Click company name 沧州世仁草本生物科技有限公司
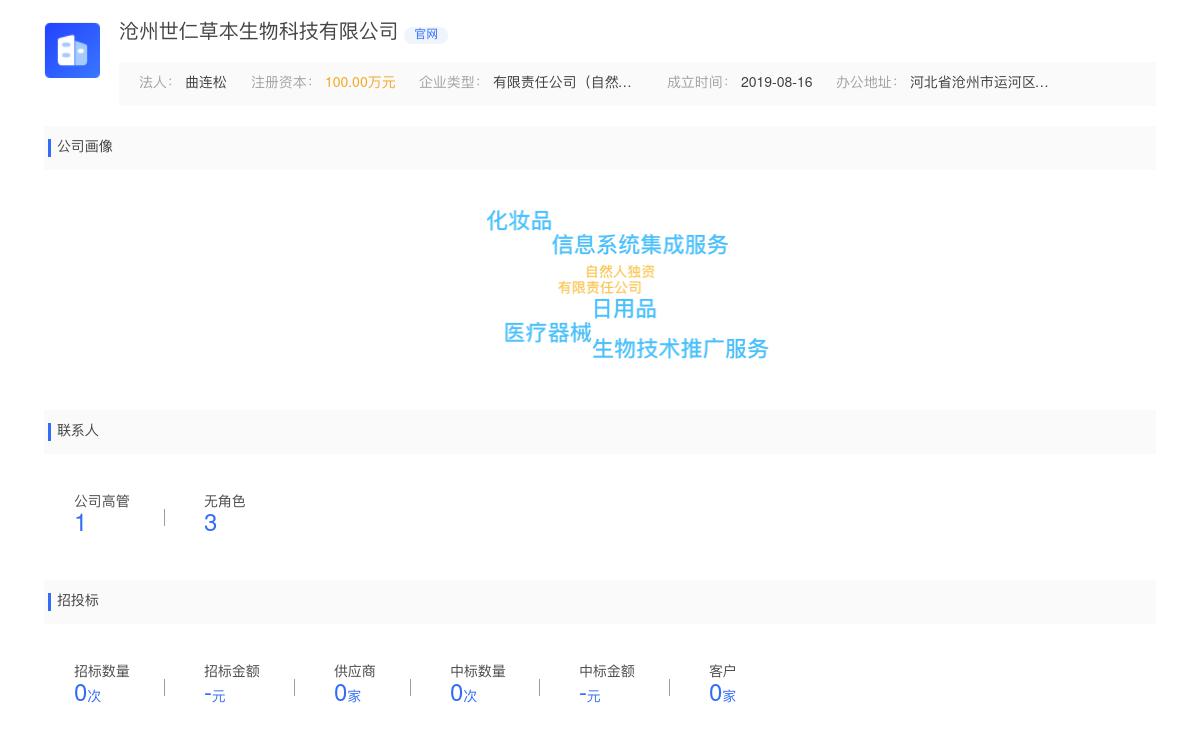Image resolution: width=1200 pixels, height=752 pixels. [x=259, y=32]
